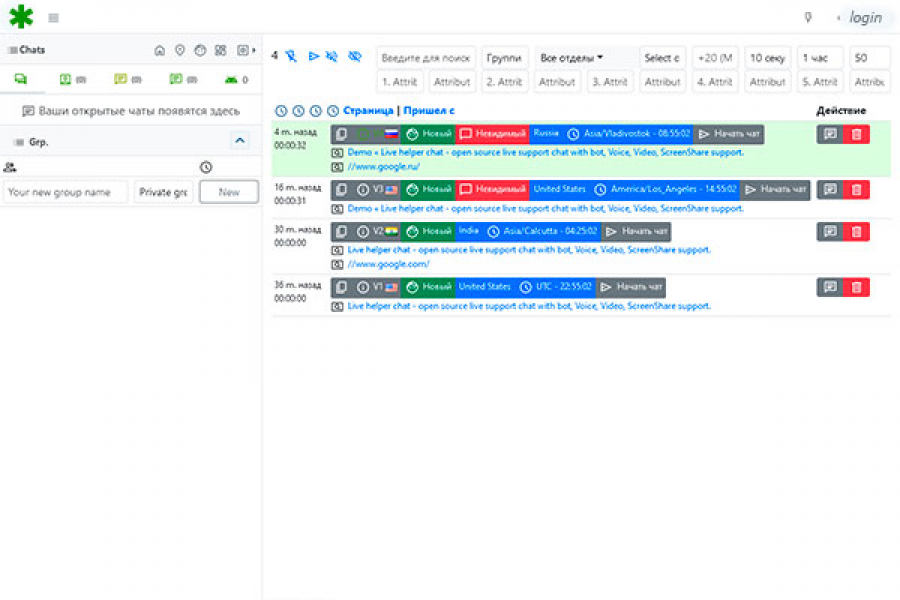The image size is (900, 600).
Task: Click the crossed-out bell icon beside the count 4
Action: pos(292,56)
